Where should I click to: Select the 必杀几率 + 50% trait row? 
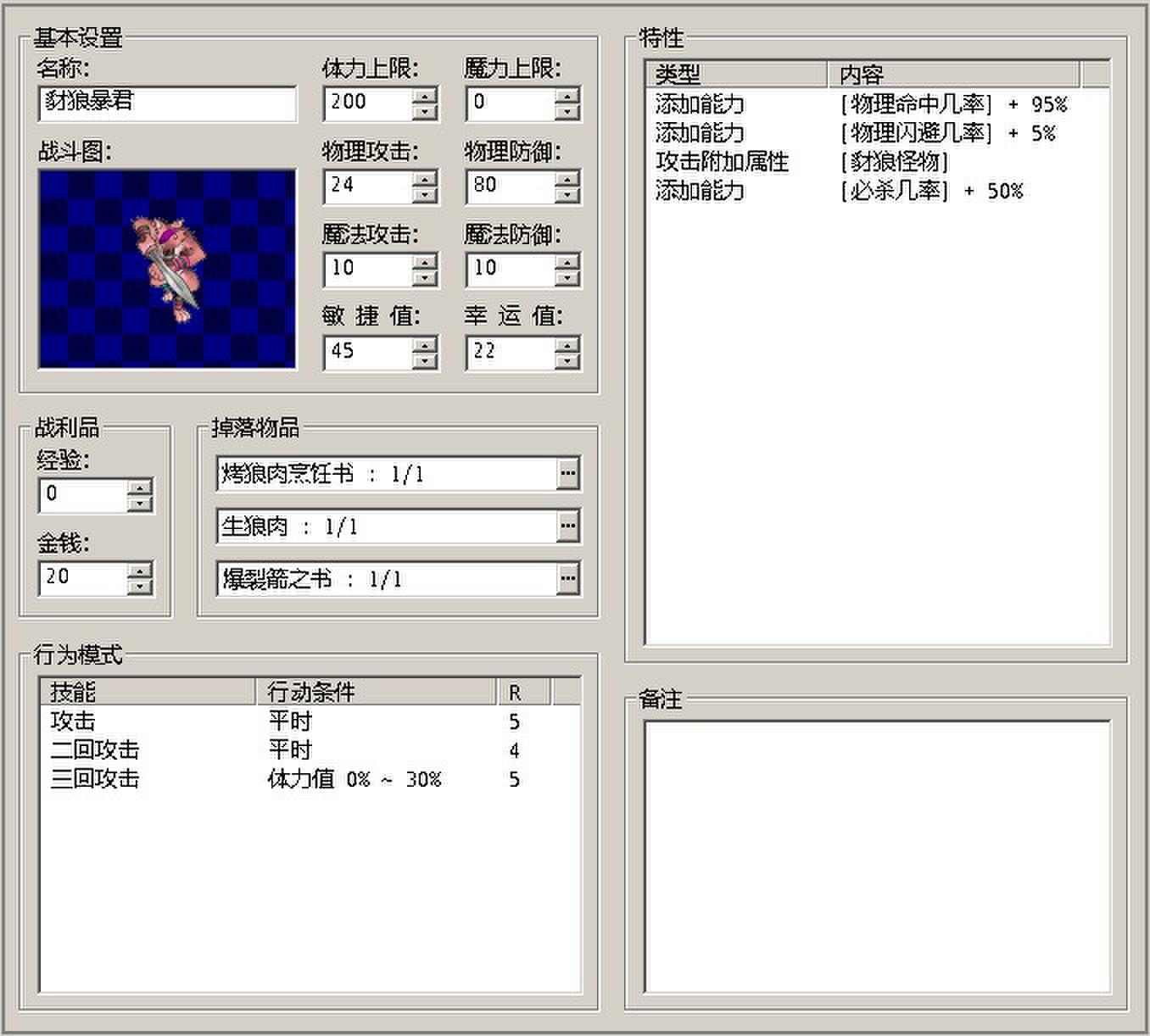[878, 191]
